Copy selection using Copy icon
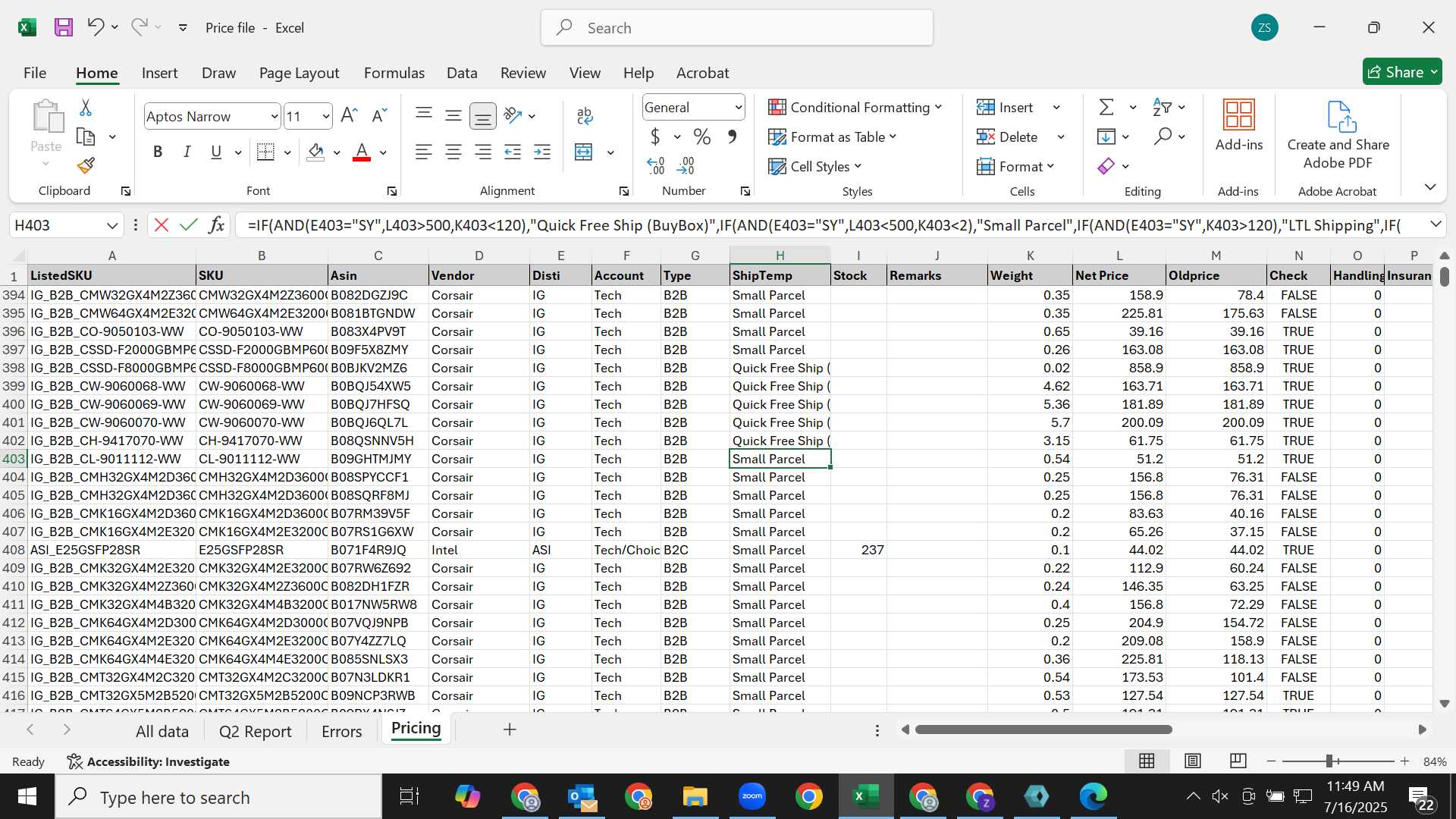 [86, 137]
